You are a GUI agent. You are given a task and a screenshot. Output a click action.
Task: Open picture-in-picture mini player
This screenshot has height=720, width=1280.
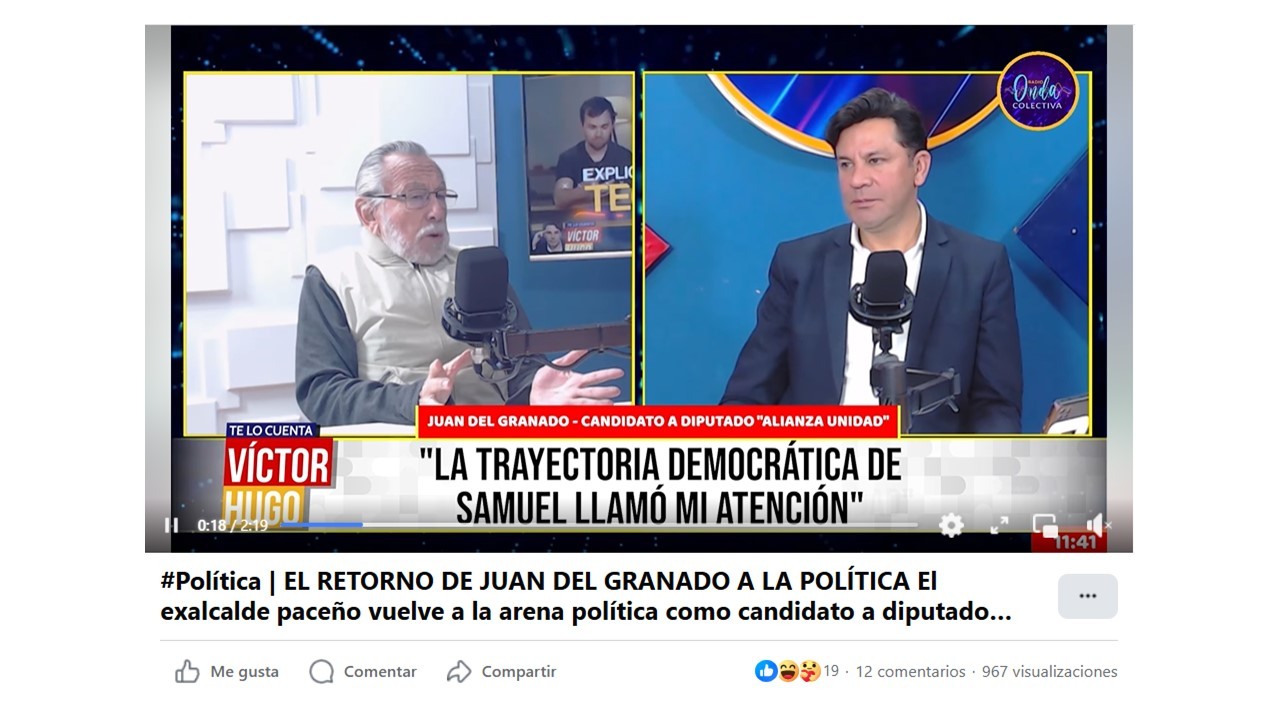point(1045,525)
